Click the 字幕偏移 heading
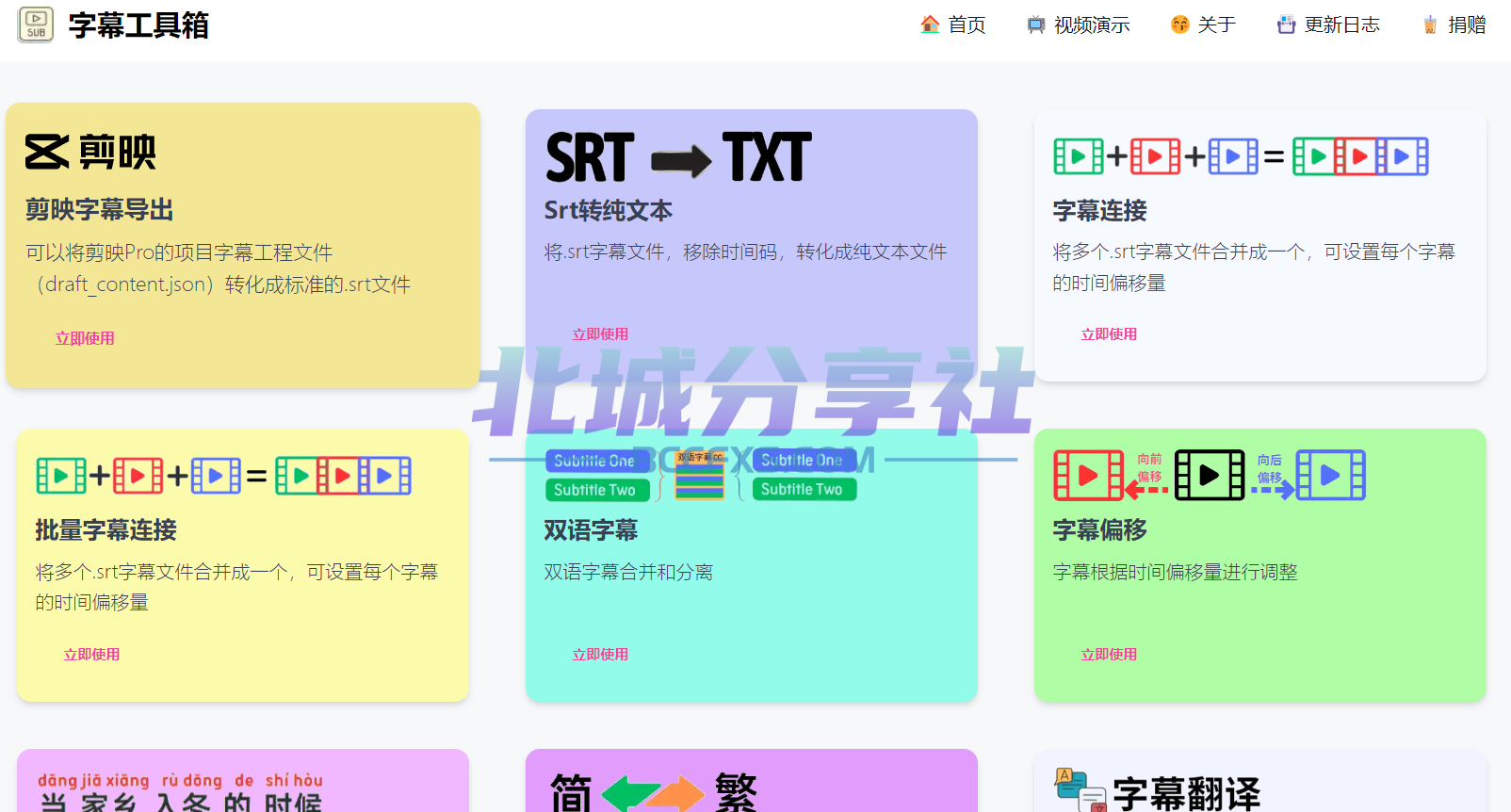 [1100, 529]
